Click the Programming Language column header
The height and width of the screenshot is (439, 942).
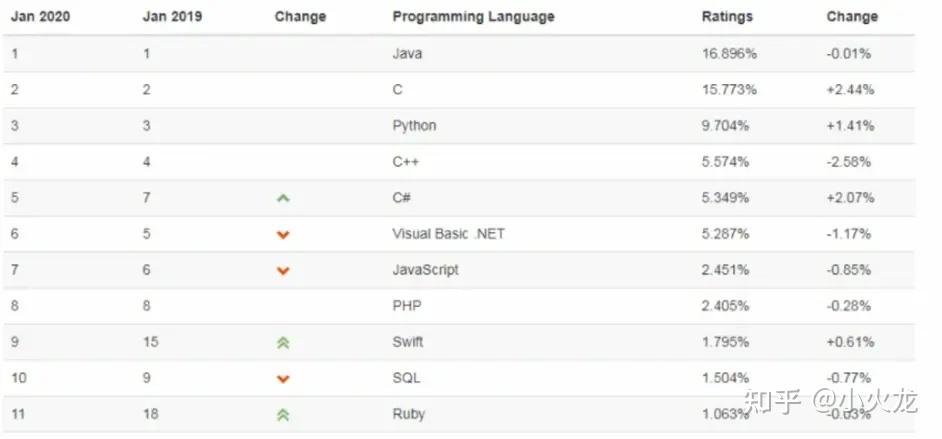click(x=473, y=17)
